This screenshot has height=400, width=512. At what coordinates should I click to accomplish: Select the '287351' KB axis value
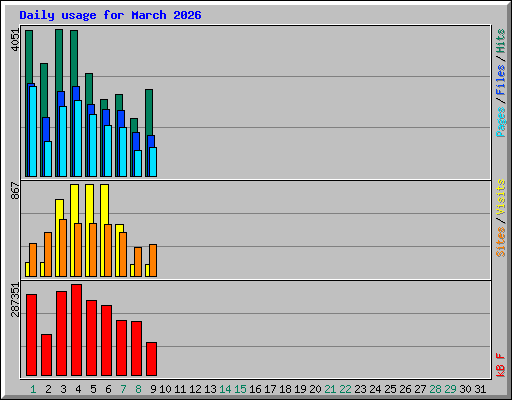[15, 300]
